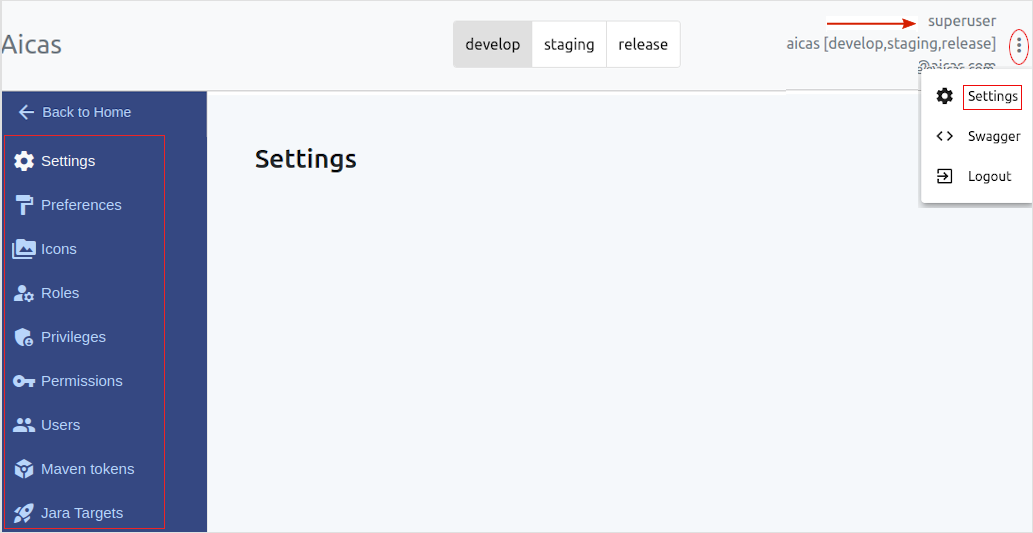
Task: Click the back arrow icon
Action: [x=27, y=112]
